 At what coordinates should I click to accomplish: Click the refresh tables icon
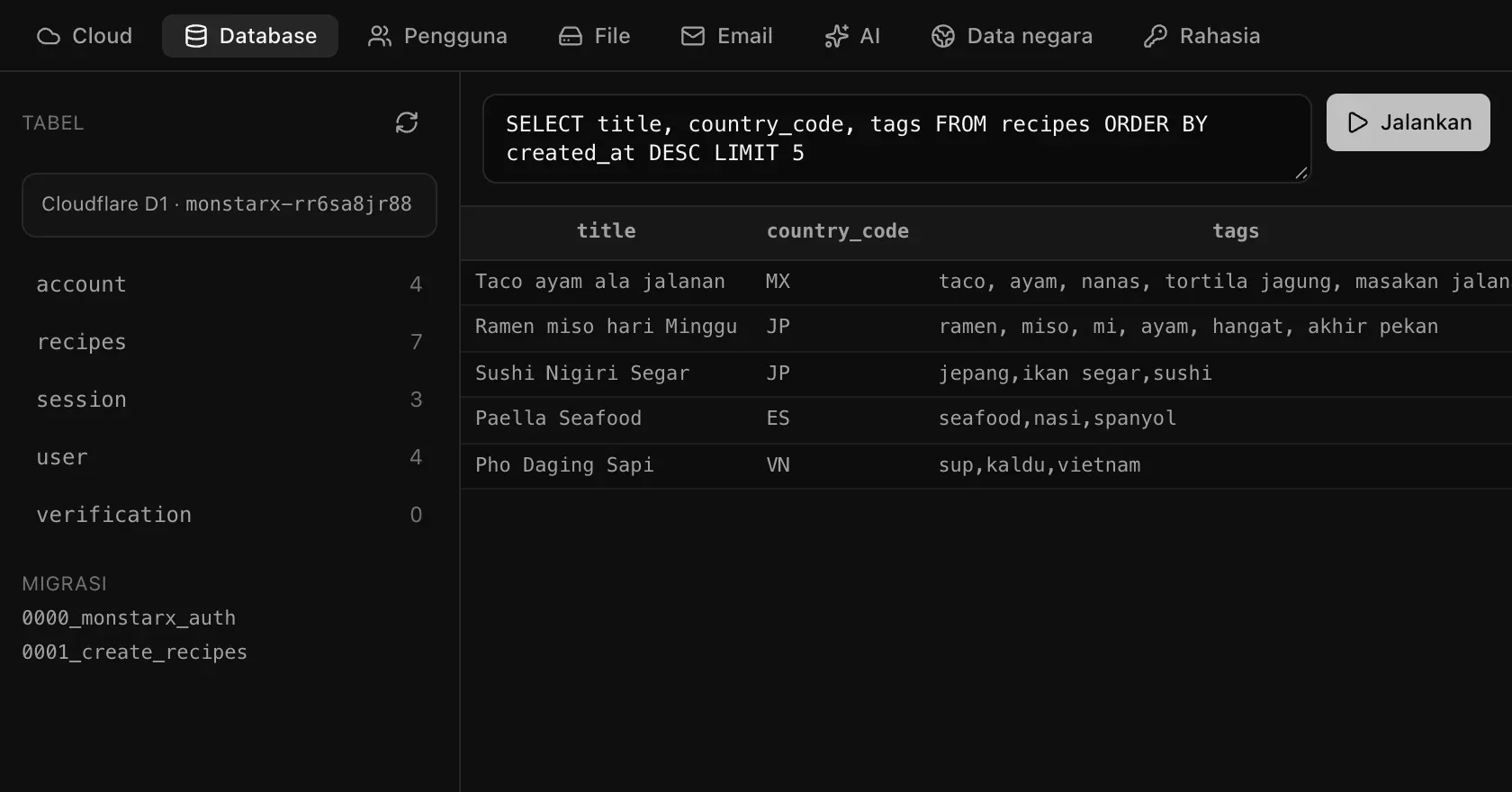coord(407,122)
